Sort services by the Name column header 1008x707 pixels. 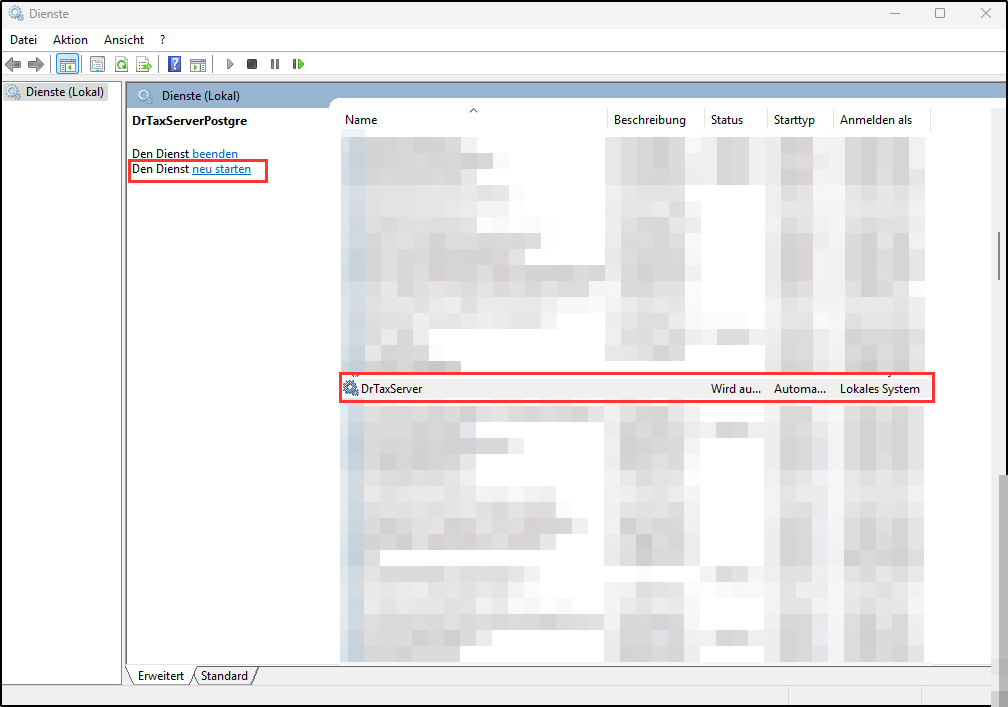pyautogui.click(x=474, y=120)
